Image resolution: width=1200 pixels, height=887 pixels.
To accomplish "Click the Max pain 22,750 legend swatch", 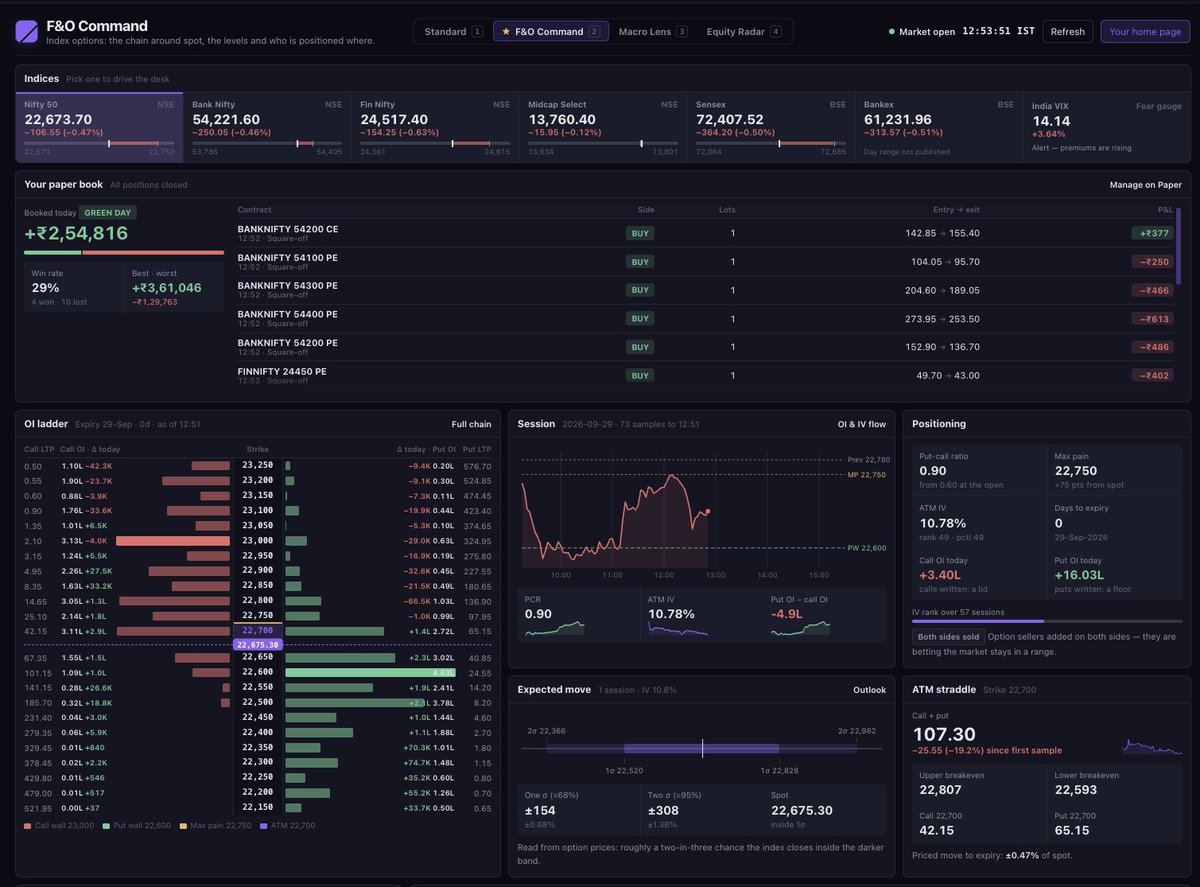I will click(x=183, y=826).
